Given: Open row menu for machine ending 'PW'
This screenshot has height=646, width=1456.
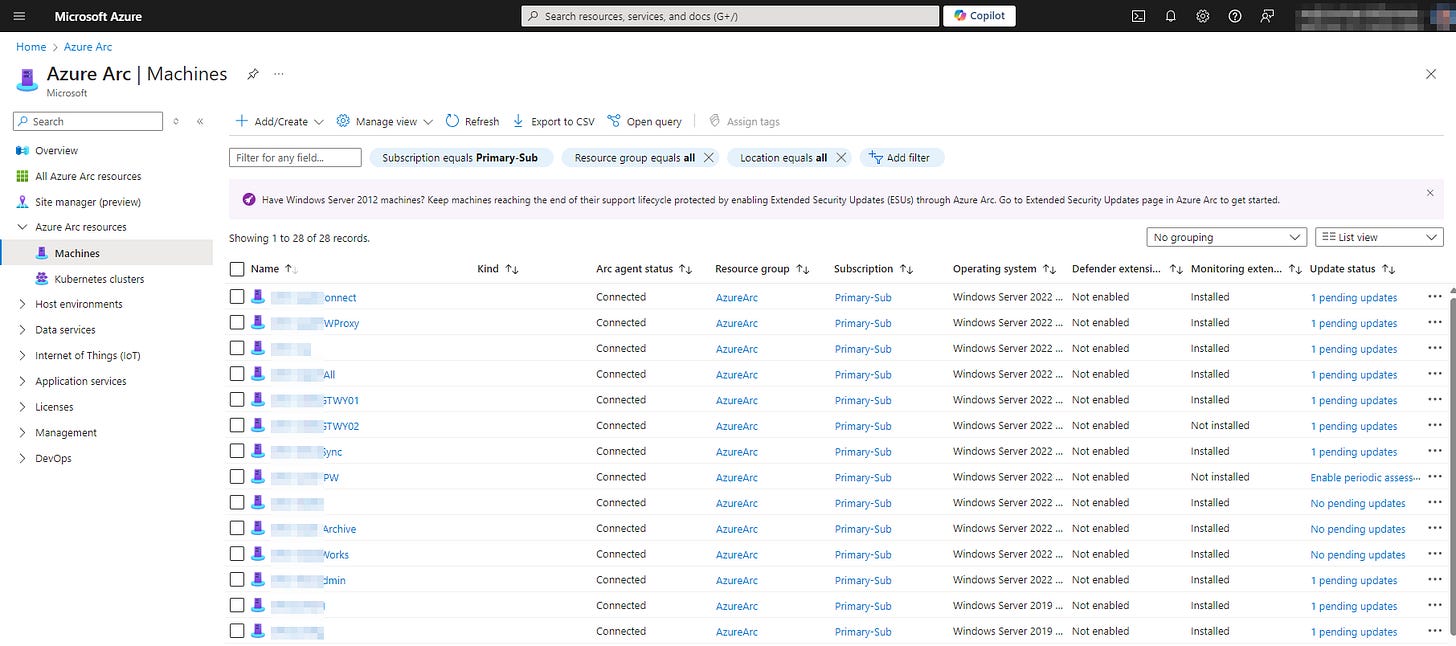Looking at the screenshot, I should (x=1435, y=477).
